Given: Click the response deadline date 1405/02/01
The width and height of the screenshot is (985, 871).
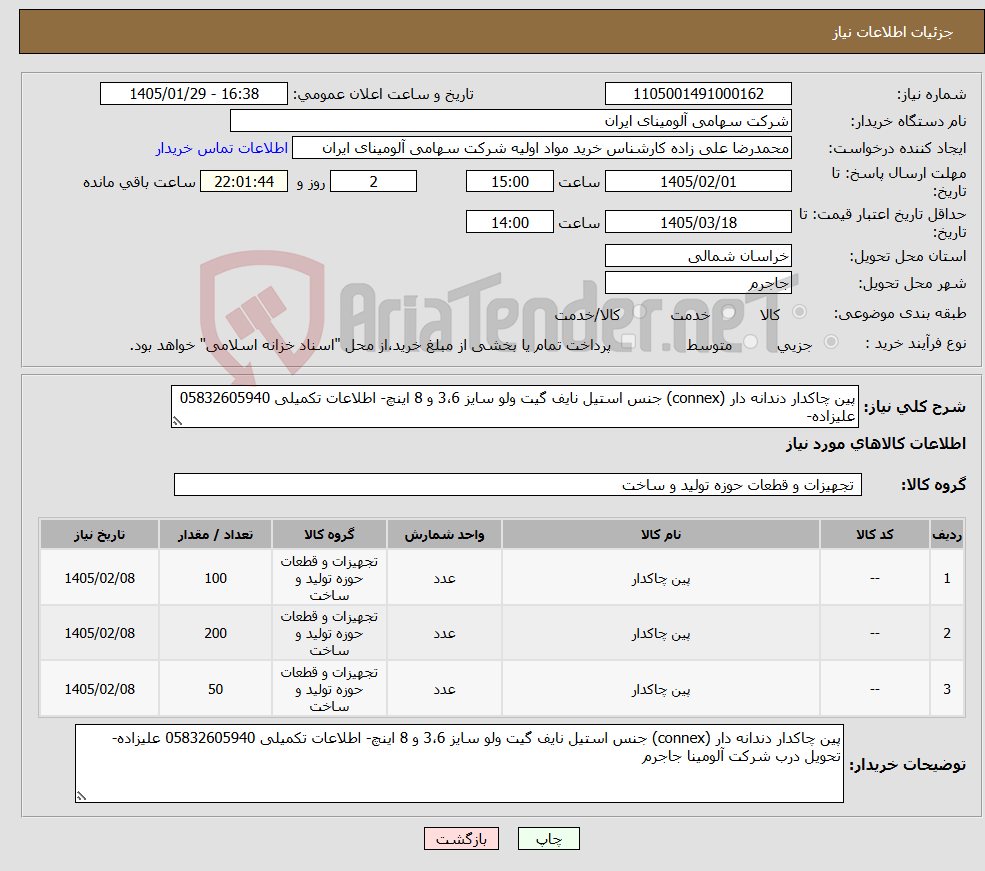Looking at the screenshot, I should [x=698, y=181].
